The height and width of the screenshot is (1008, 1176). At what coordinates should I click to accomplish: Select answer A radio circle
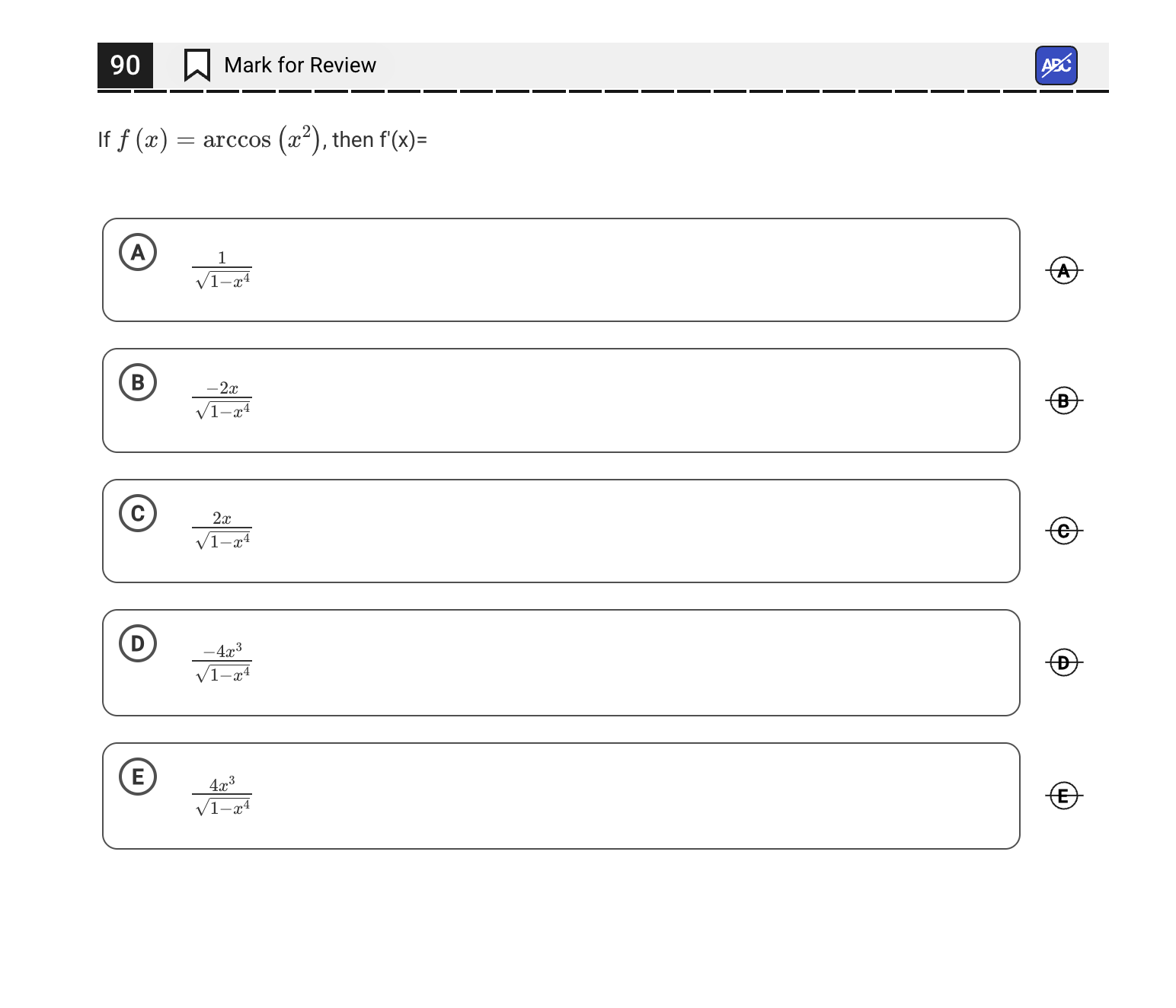pos(138,252)
